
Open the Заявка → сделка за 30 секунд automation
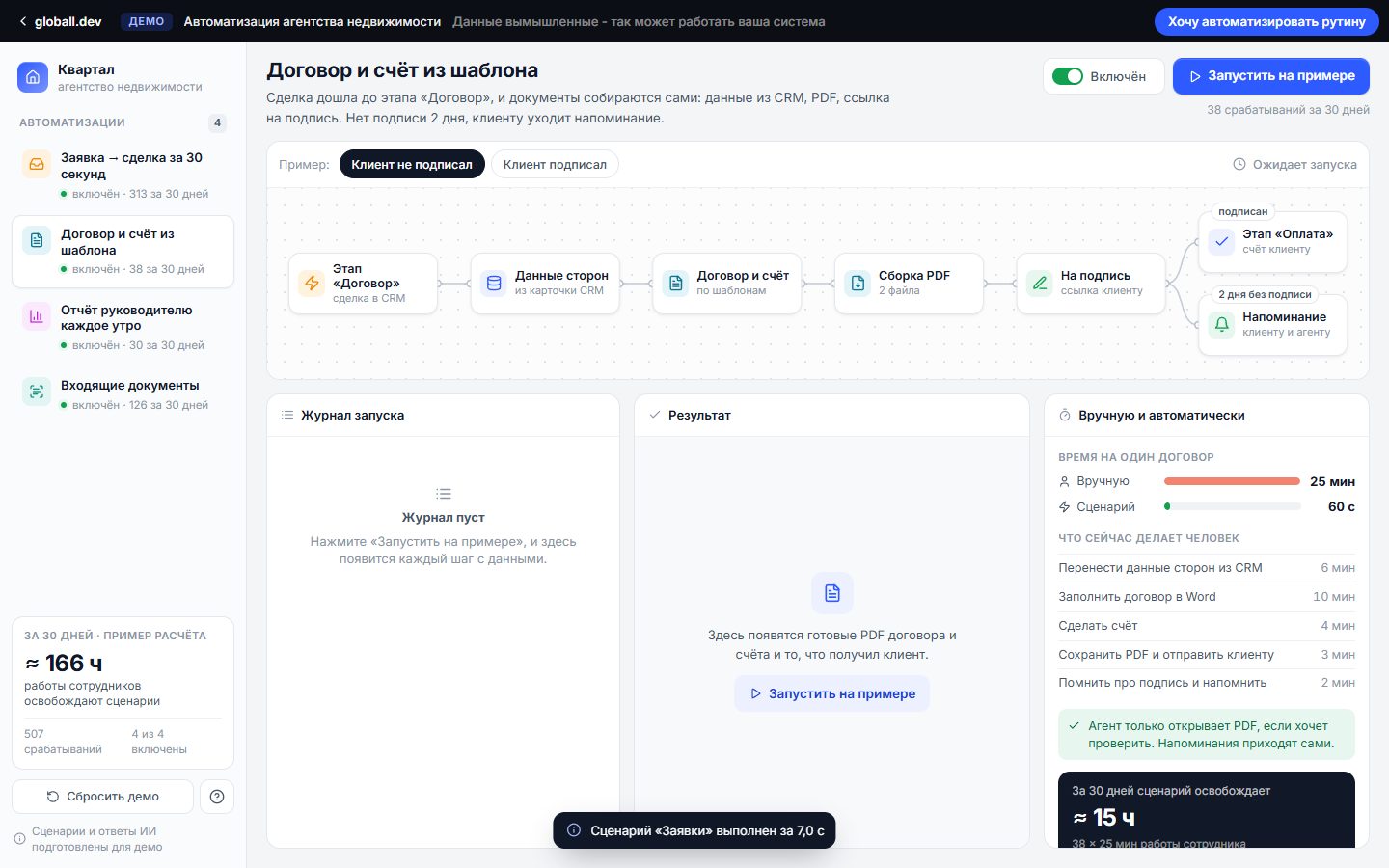click(x=123, y=175)
